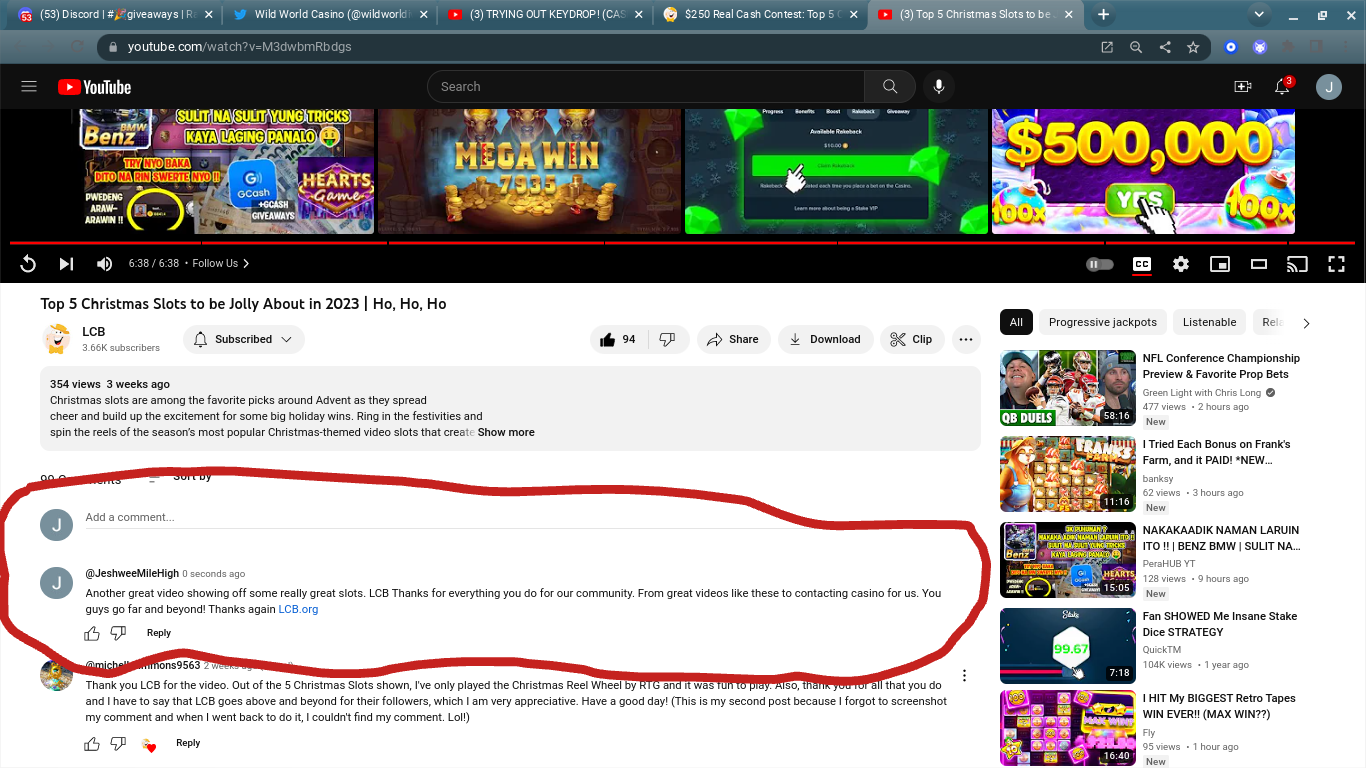Open Fan SHOWED Me Insane Stake video title
The height and width of the screenshot is (768, 1366).
click(1220, 625)
